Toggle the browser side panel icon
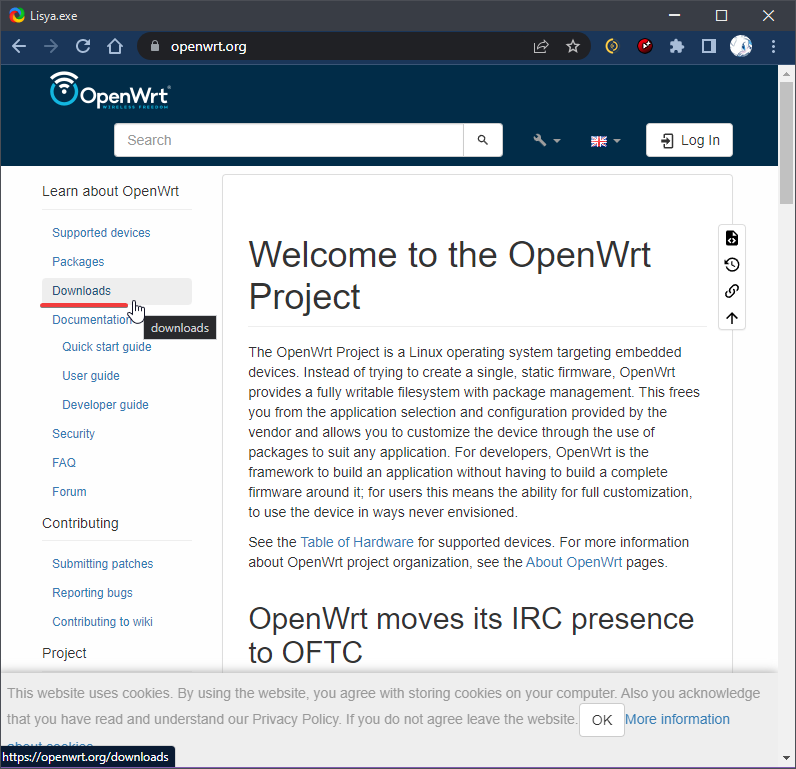796x769 pixels. (709, 47)
